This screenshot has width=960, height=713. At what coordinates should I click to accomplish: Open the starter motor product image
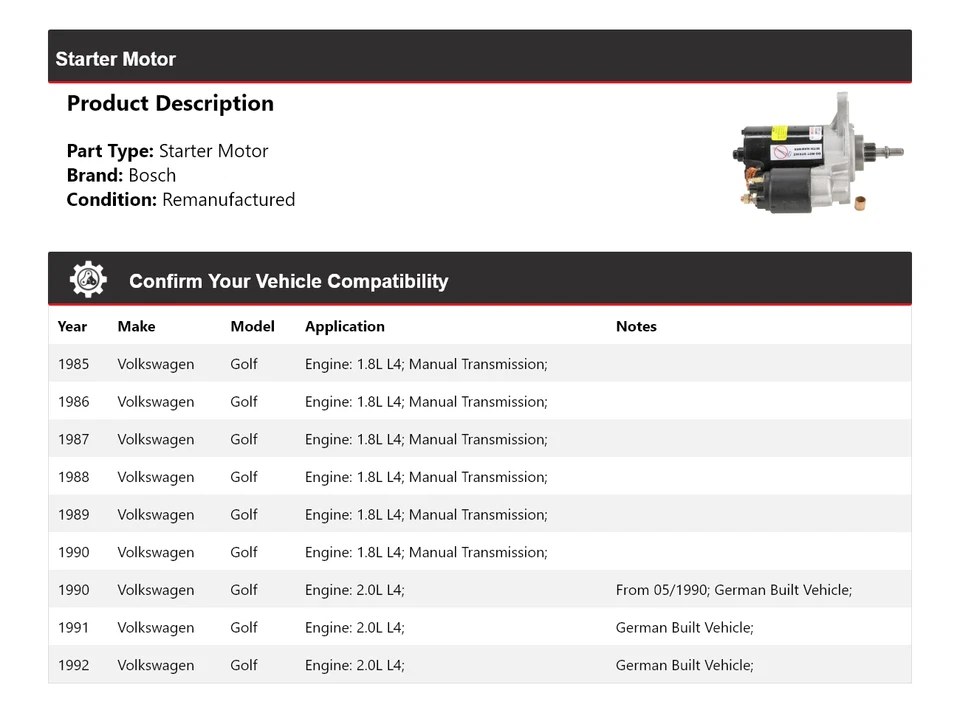(818, 153)
